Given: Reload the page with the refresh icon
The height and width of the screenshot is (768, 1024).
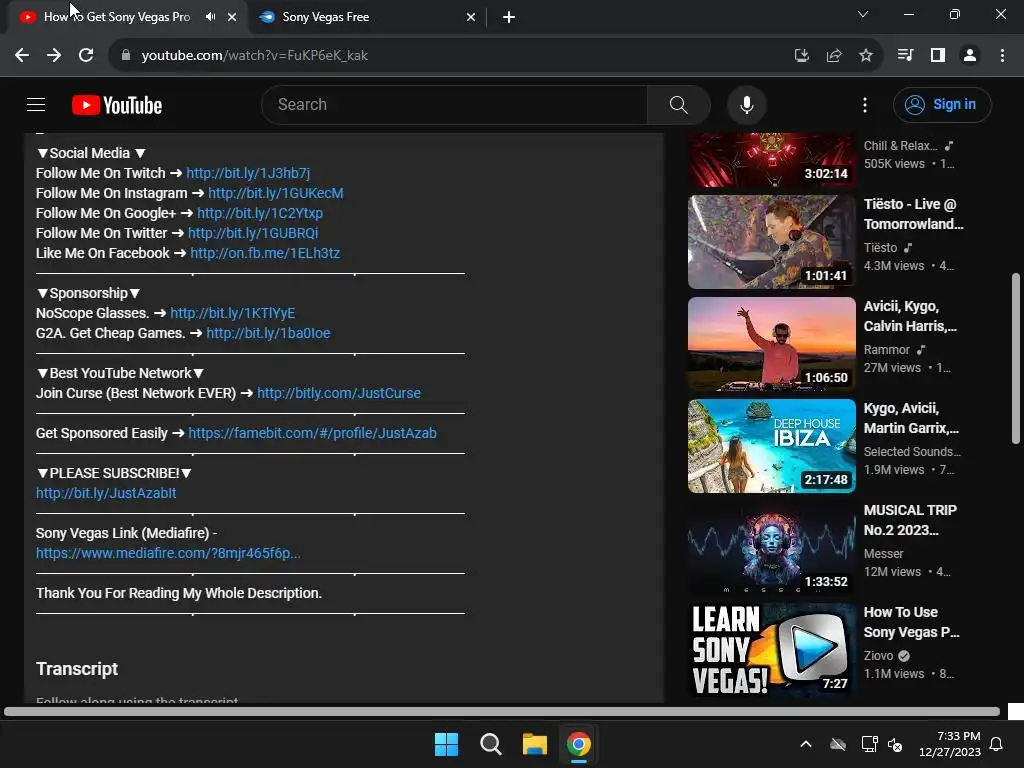Looking at the screenshot, I should [x=86, y=56].
